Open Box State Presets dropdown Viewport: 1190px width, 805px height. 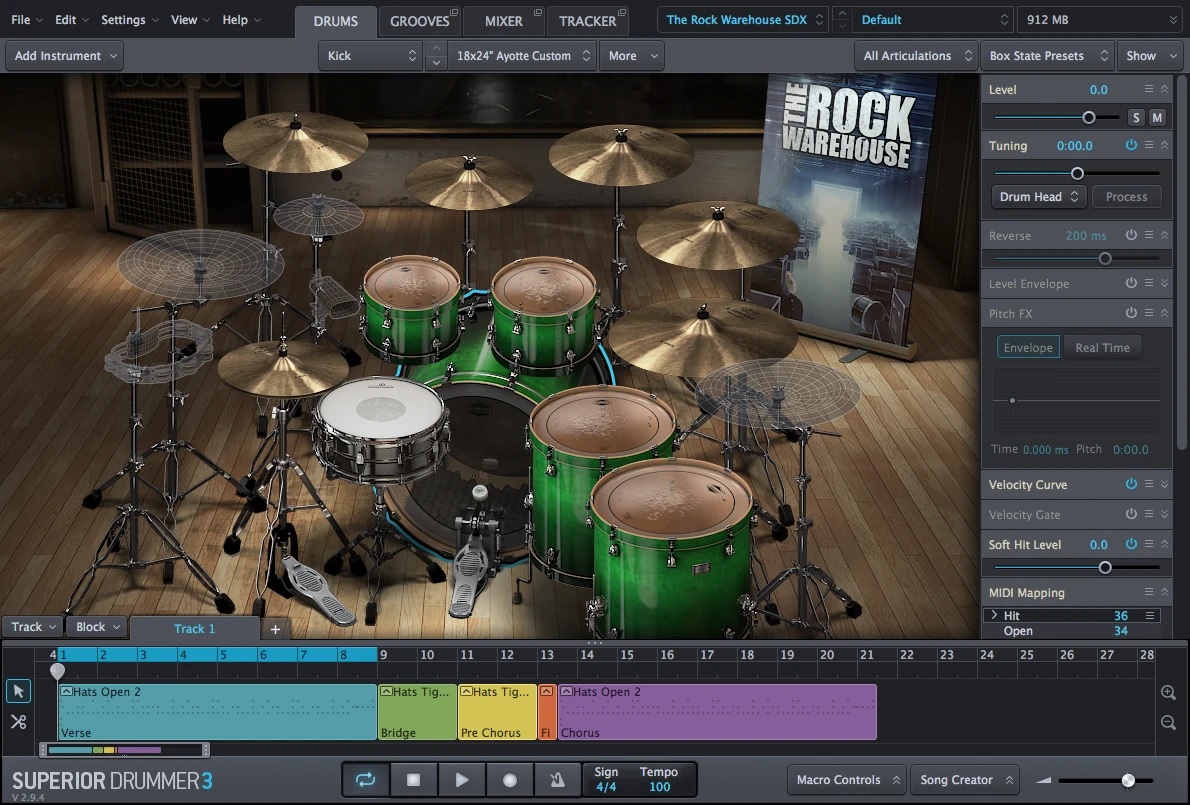[x=1047, y=55]
